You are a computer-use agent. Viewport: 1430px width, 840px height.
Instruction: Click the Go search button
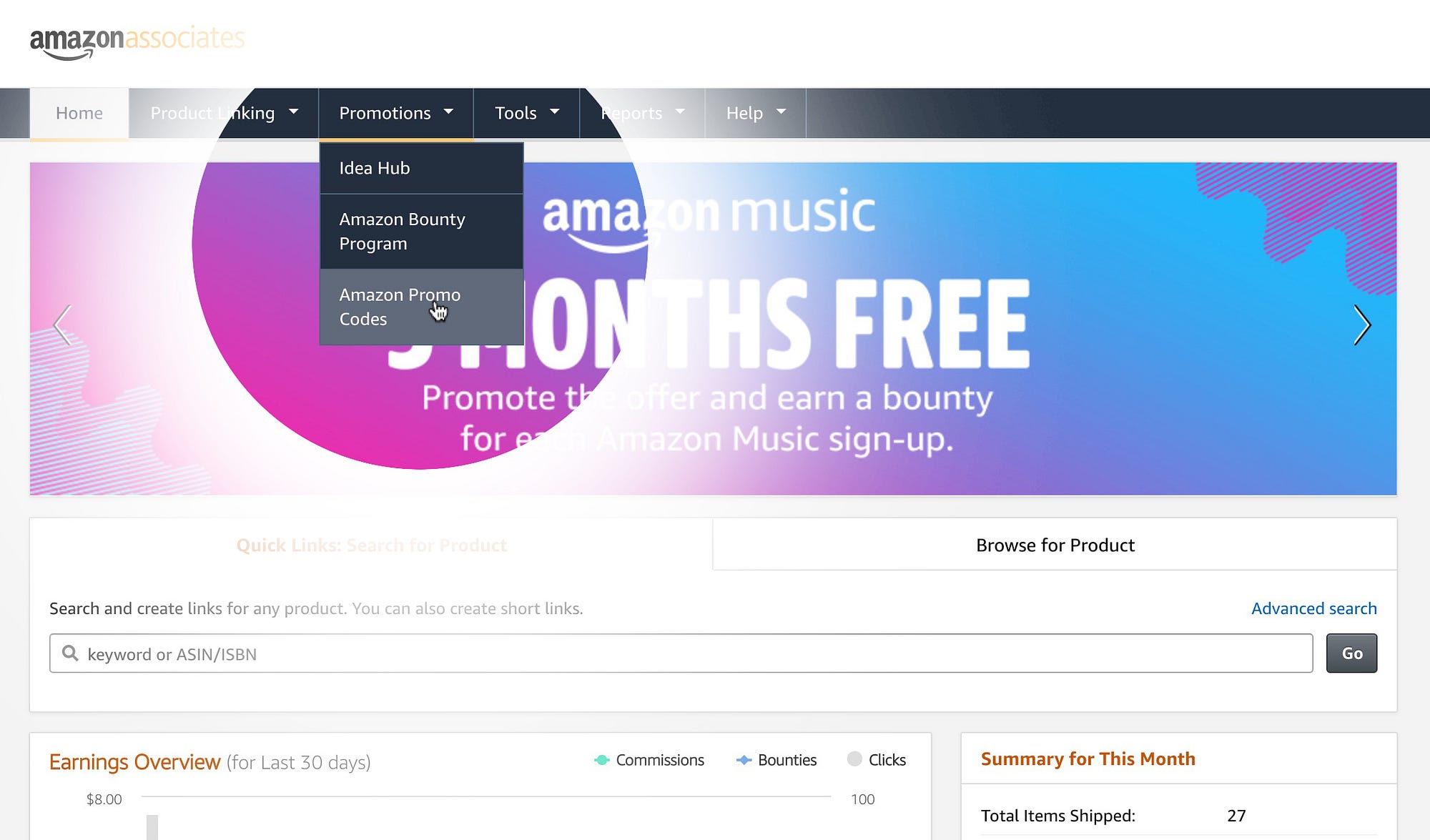tap(1352, 653)
